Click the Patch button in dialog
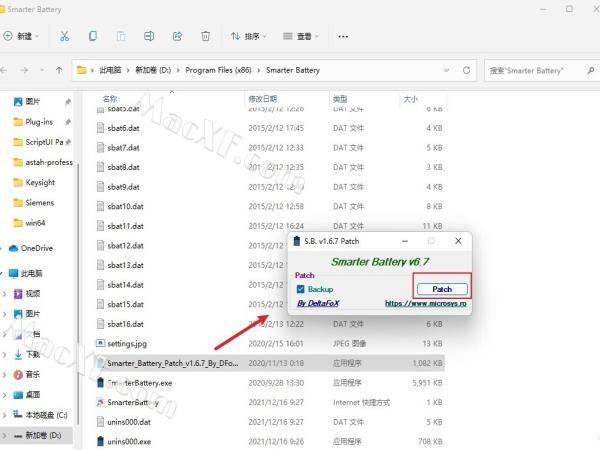Viewport: 600px width, 450px height. (x=442, y=289)
